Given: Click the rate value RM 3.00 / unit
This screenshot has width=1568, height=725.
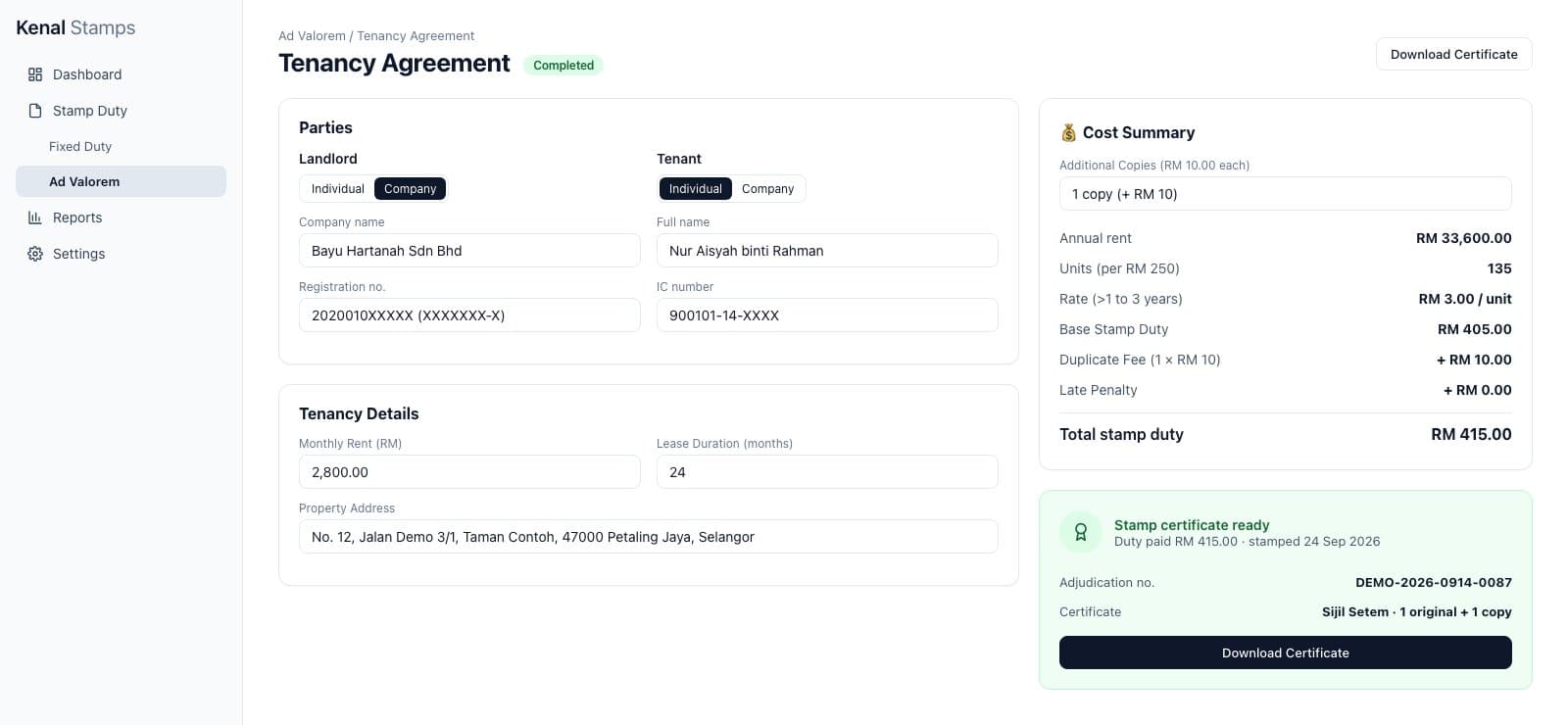Looking at the screenshot, I should tap(1465, 299).
